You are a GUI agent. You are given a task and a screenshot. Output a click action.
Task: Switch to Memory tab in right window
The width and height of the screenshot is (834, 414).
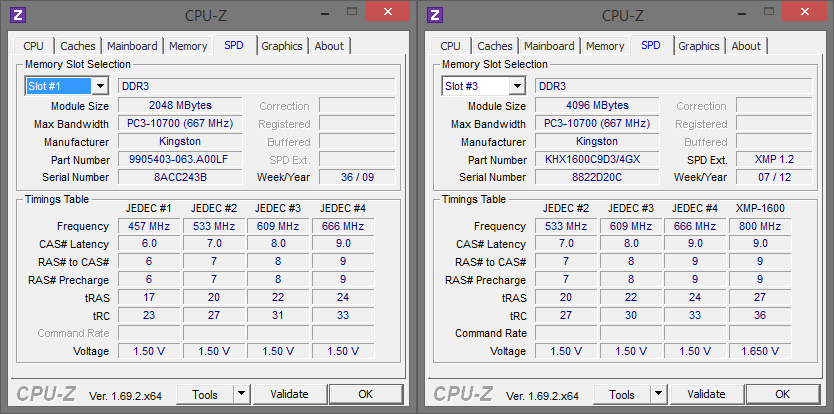tap(605, 46)
